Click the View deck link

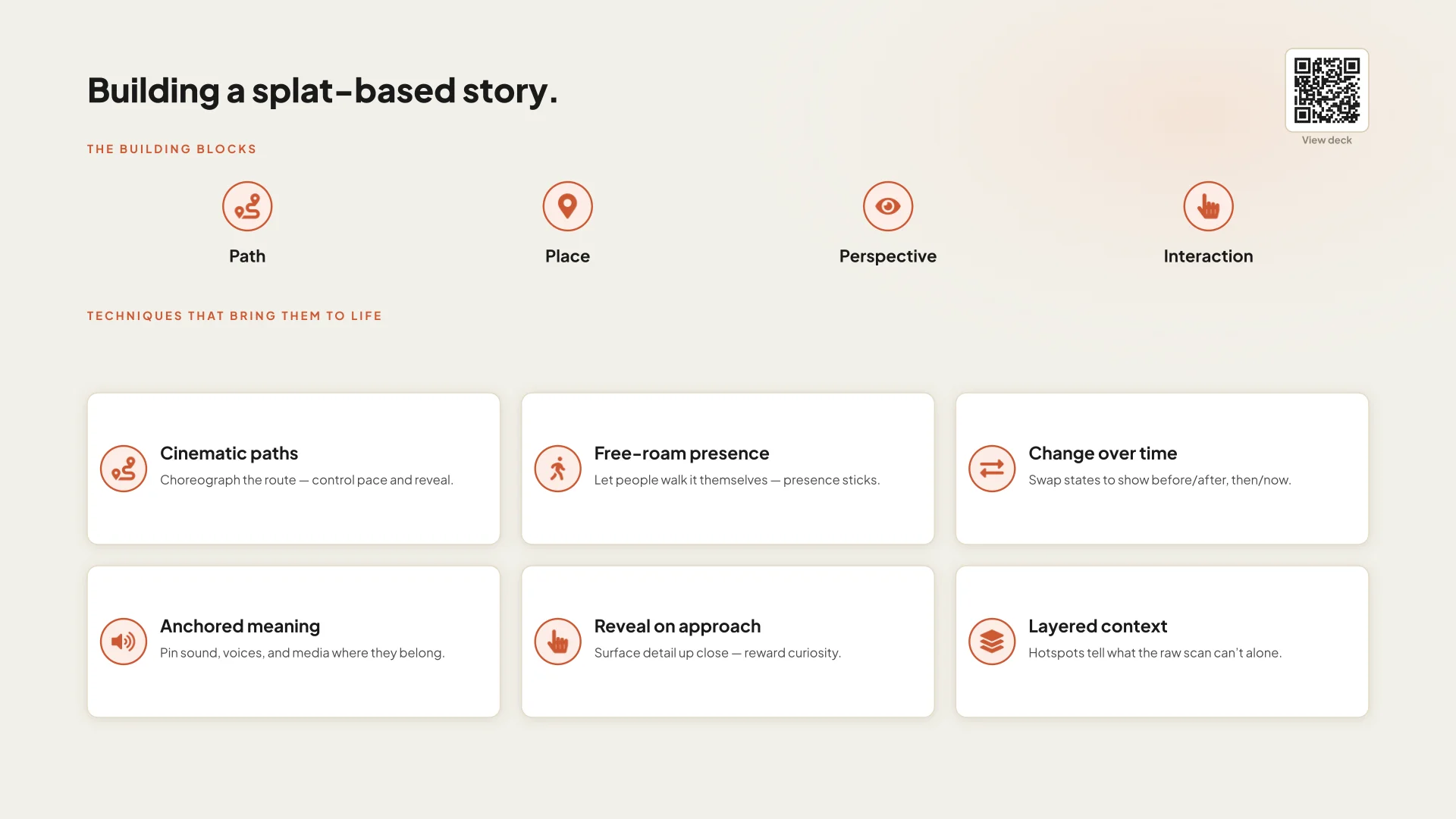[x=1327, y=140]
